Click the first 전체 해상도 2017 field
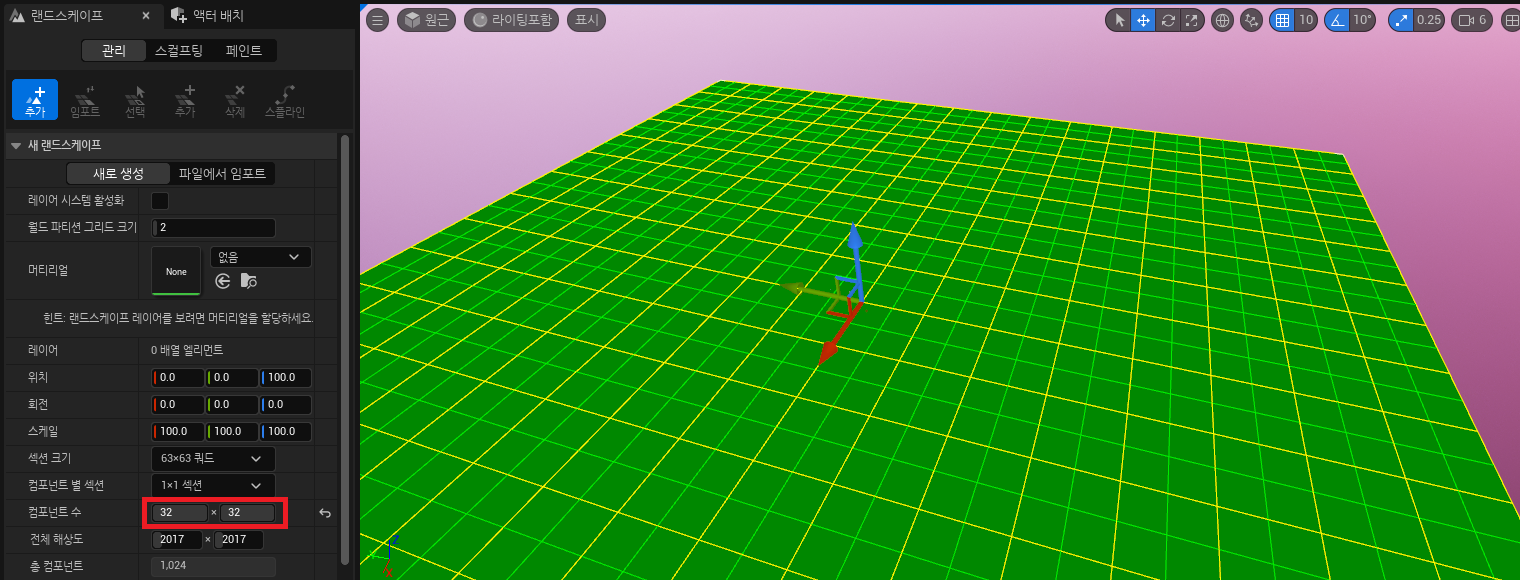 pos(176,540)
